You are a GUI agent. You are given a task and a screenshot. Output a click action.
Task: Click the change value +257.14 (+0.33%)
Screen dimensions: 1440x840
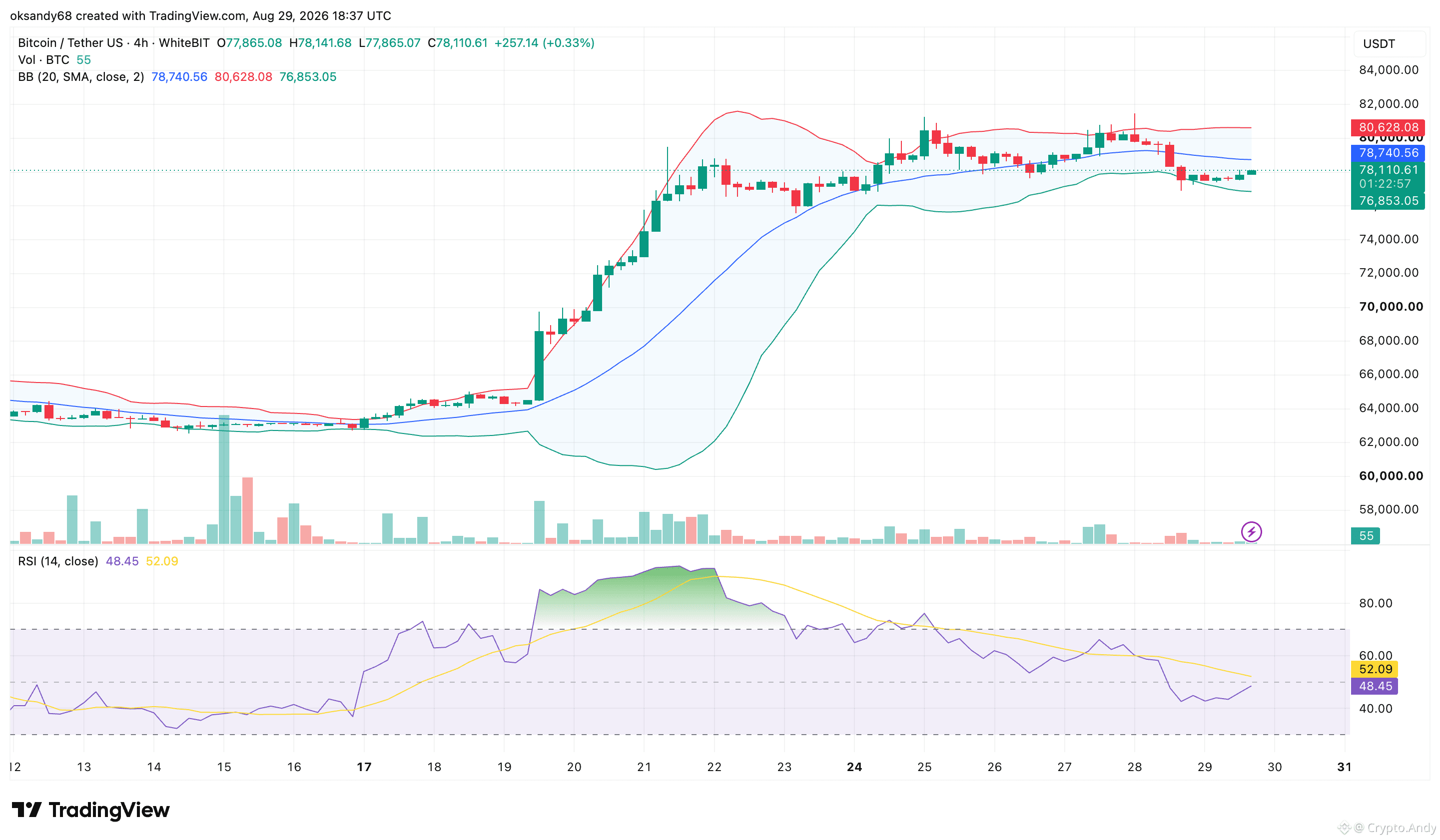(544, 43)
